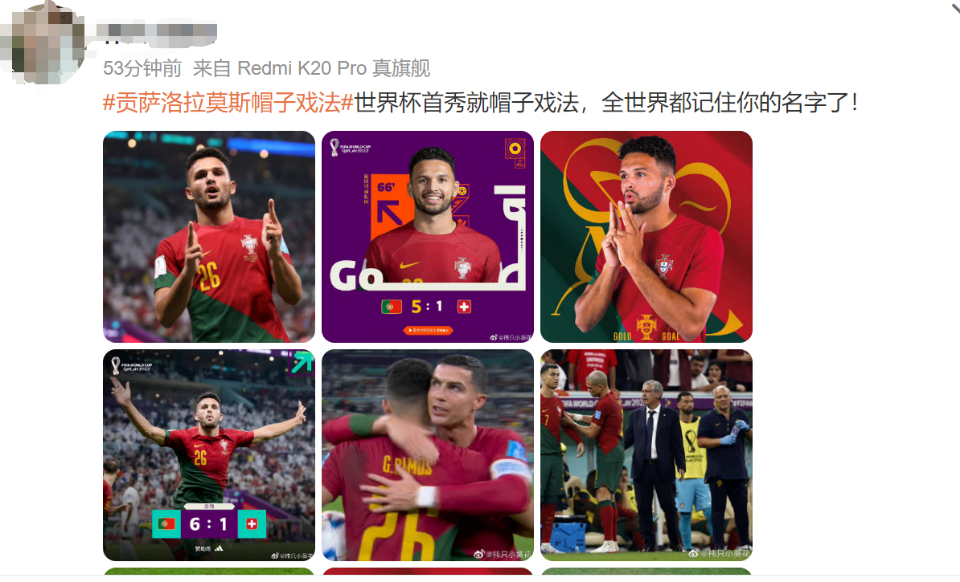Click the Weibo watermark on the sideline photo
This screenshot has width=960, height=582.
(719, 553)
